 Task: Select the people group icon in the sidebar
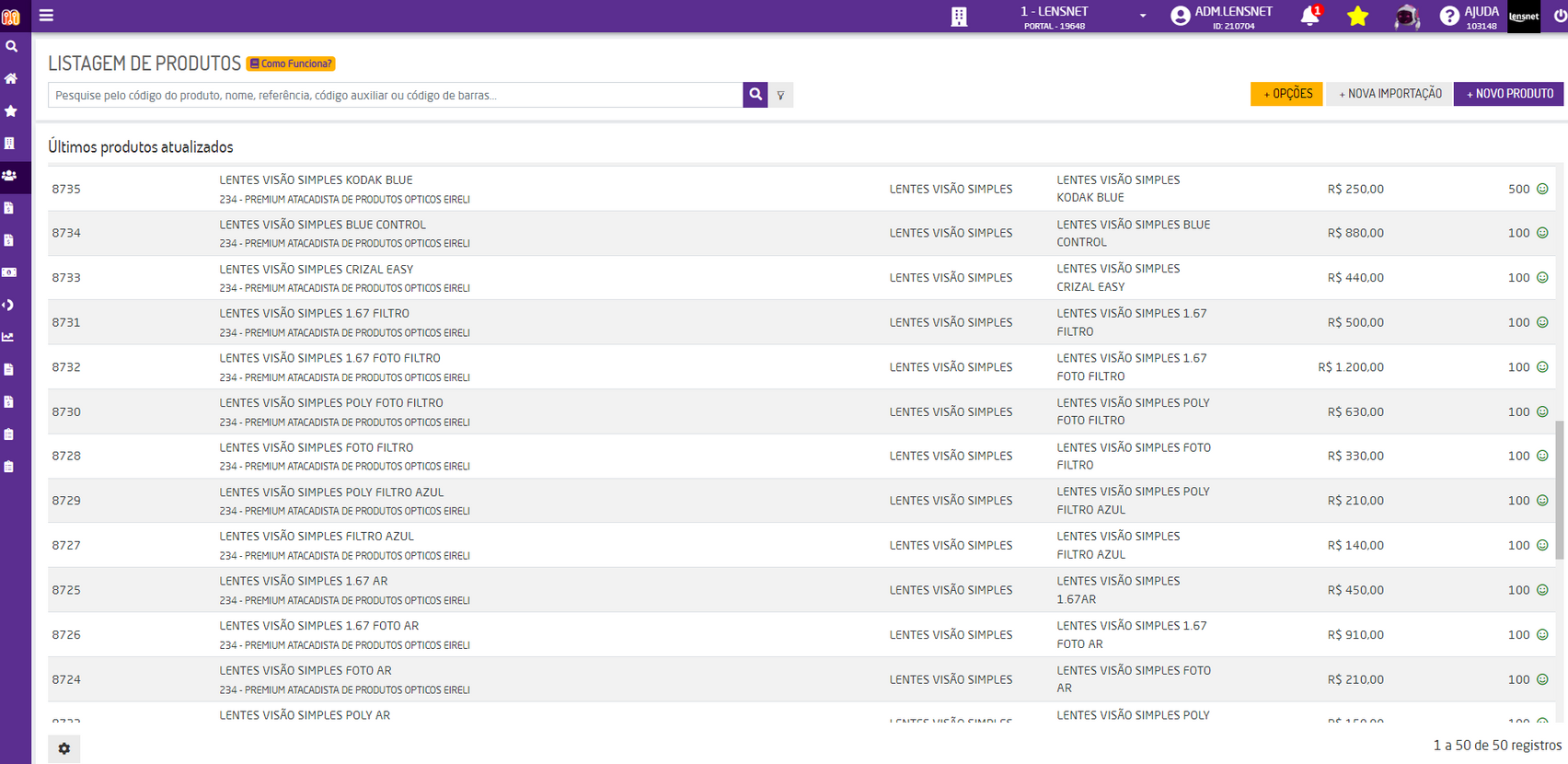tap(10, 175)
